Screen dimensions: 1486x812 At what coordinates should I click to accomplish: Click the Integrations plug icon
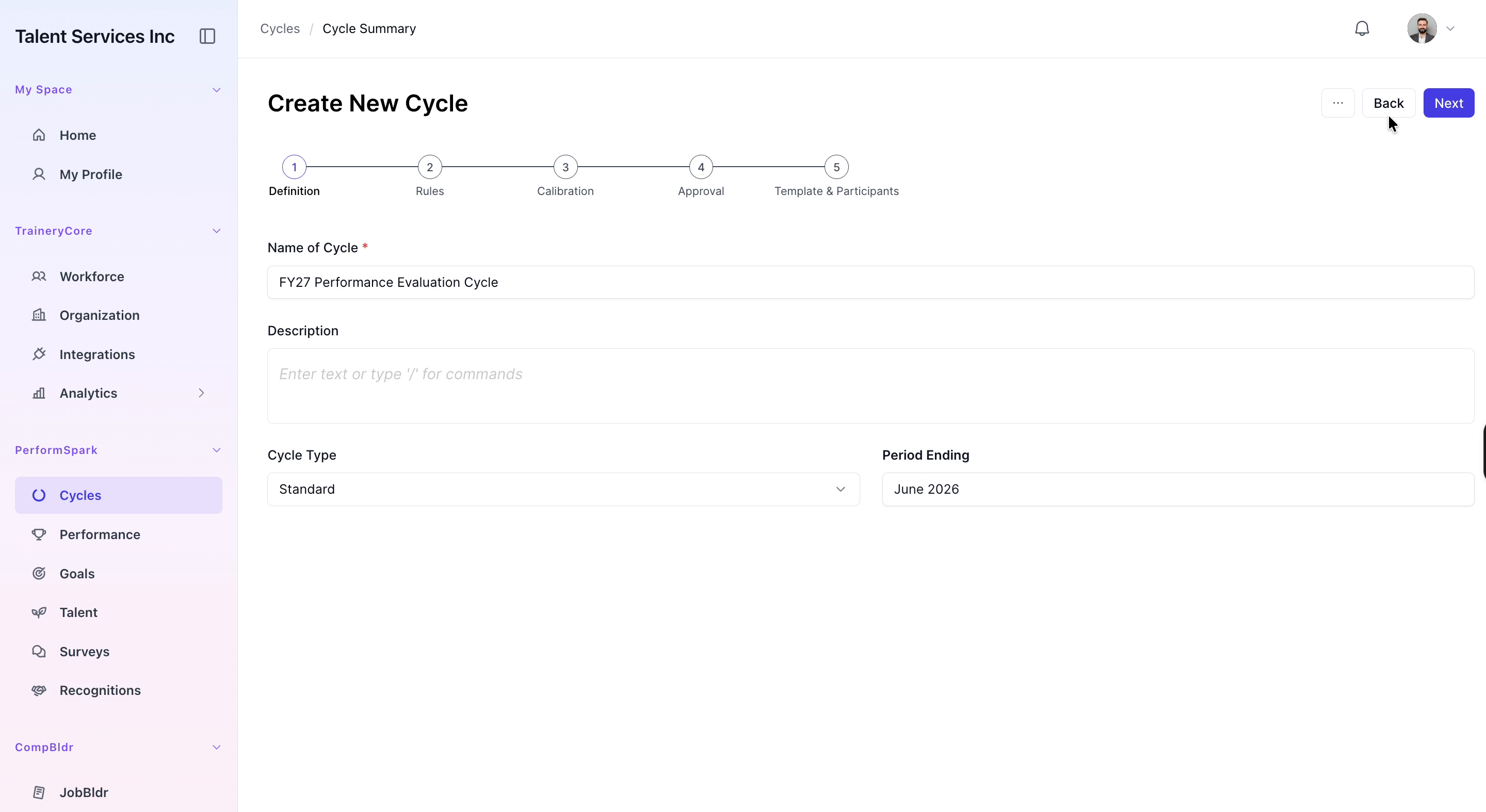point(39,354)
